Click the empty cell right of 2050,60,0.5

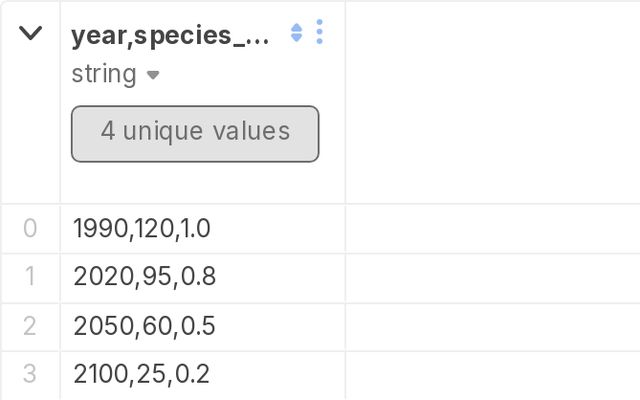coord(490,326)
